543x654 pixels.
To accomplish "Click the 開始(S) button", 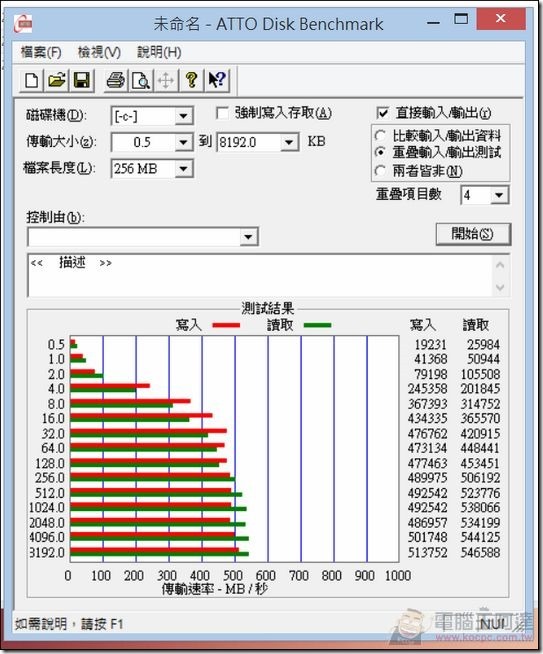I will pyautogui.click(x=473, y=234).
